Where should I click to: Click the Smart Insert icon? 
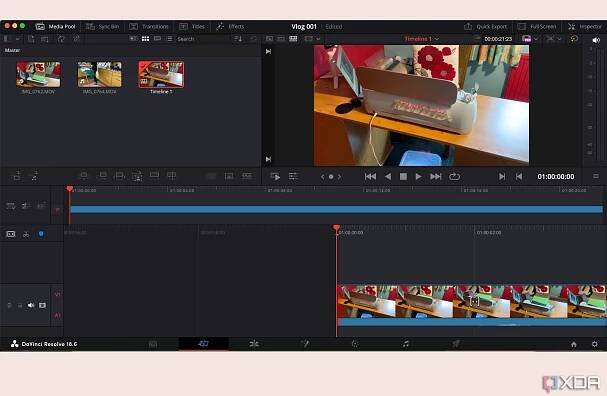click(84, 176)
